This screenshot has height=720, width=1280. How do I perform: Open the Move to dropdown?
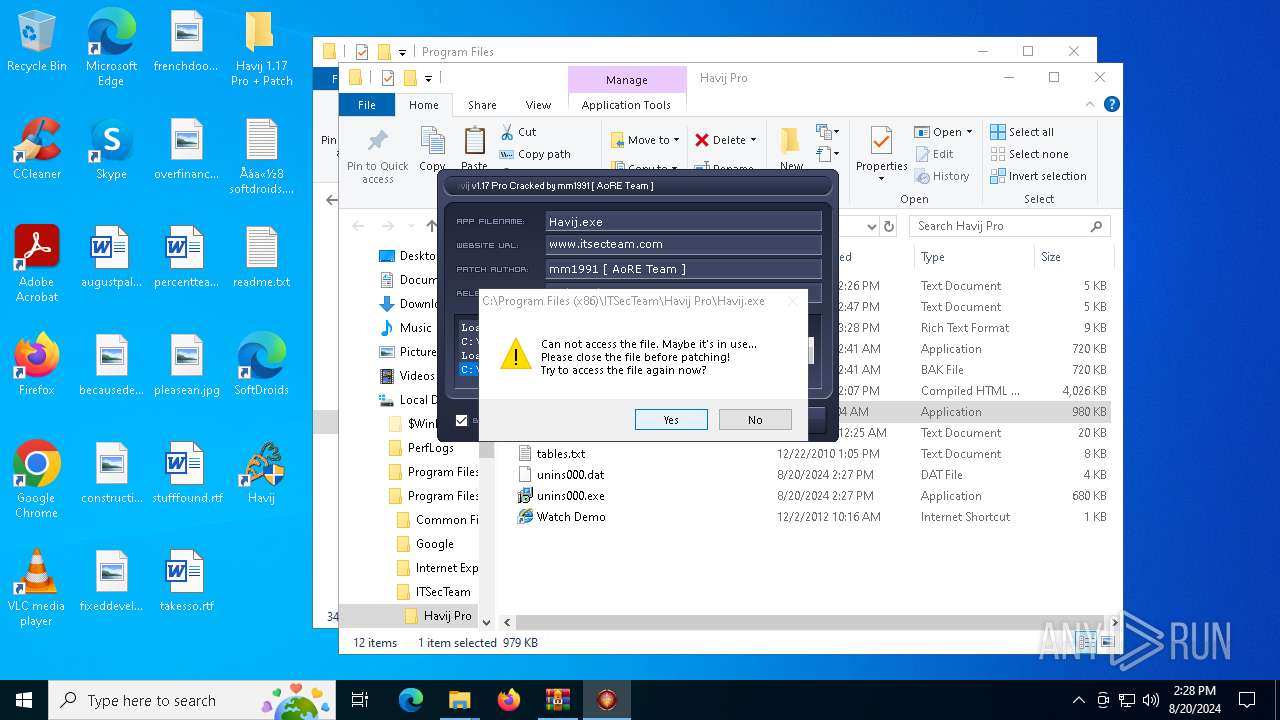click(644, 140)
